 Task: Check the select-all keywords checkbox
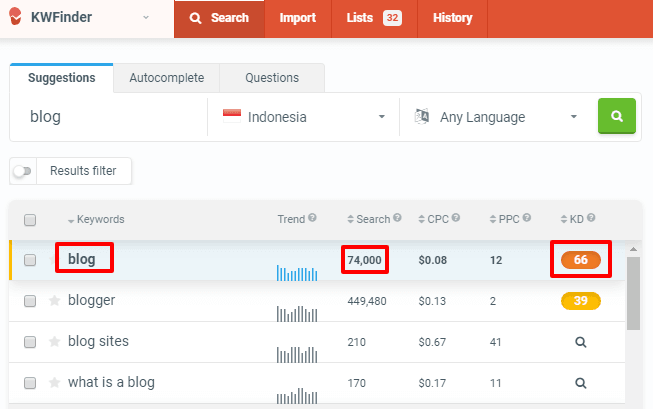[30, 220]
